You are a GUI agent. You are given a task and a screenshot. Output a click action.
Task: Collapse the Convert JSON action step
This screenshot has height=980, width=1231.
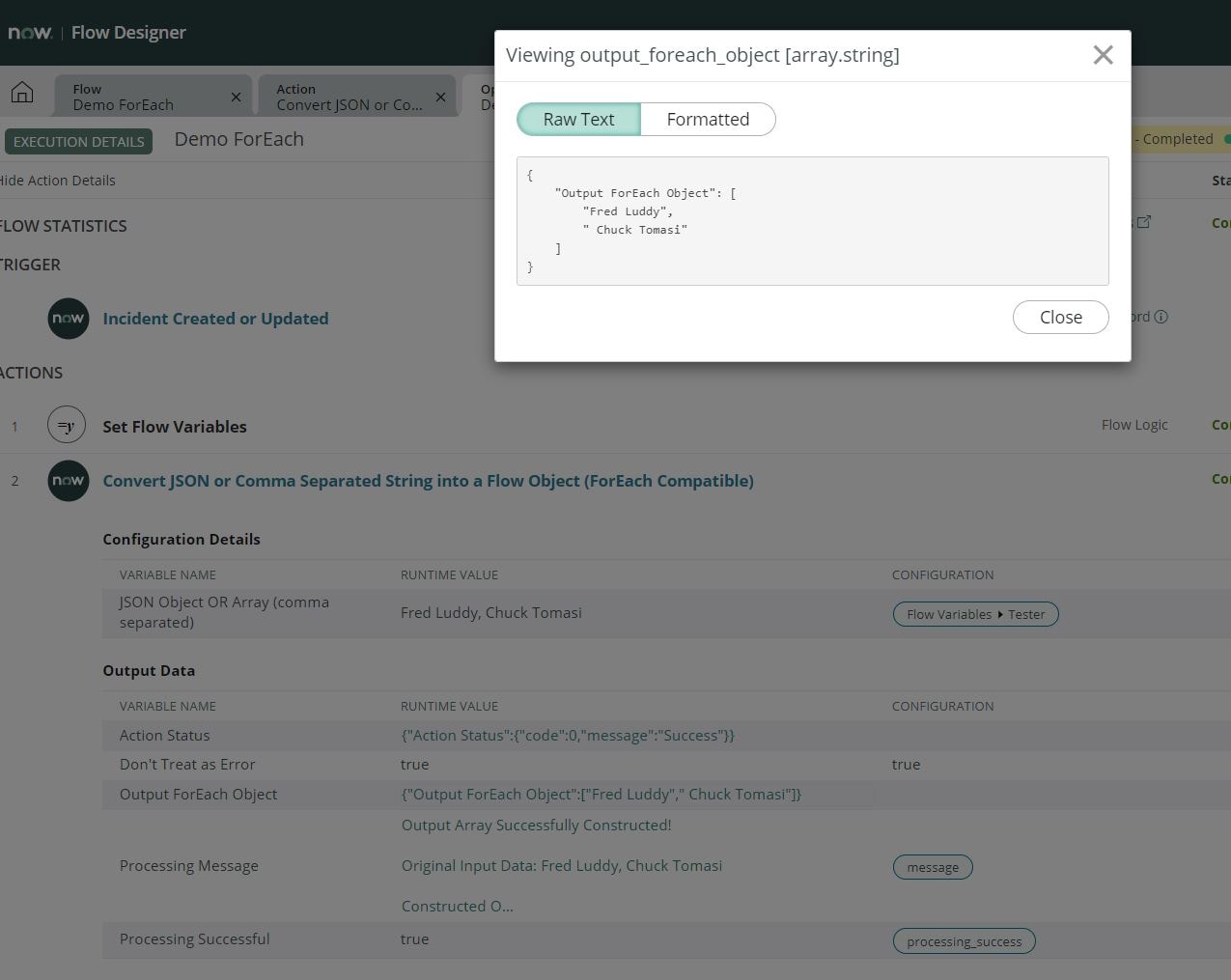[x=428, y=481]
